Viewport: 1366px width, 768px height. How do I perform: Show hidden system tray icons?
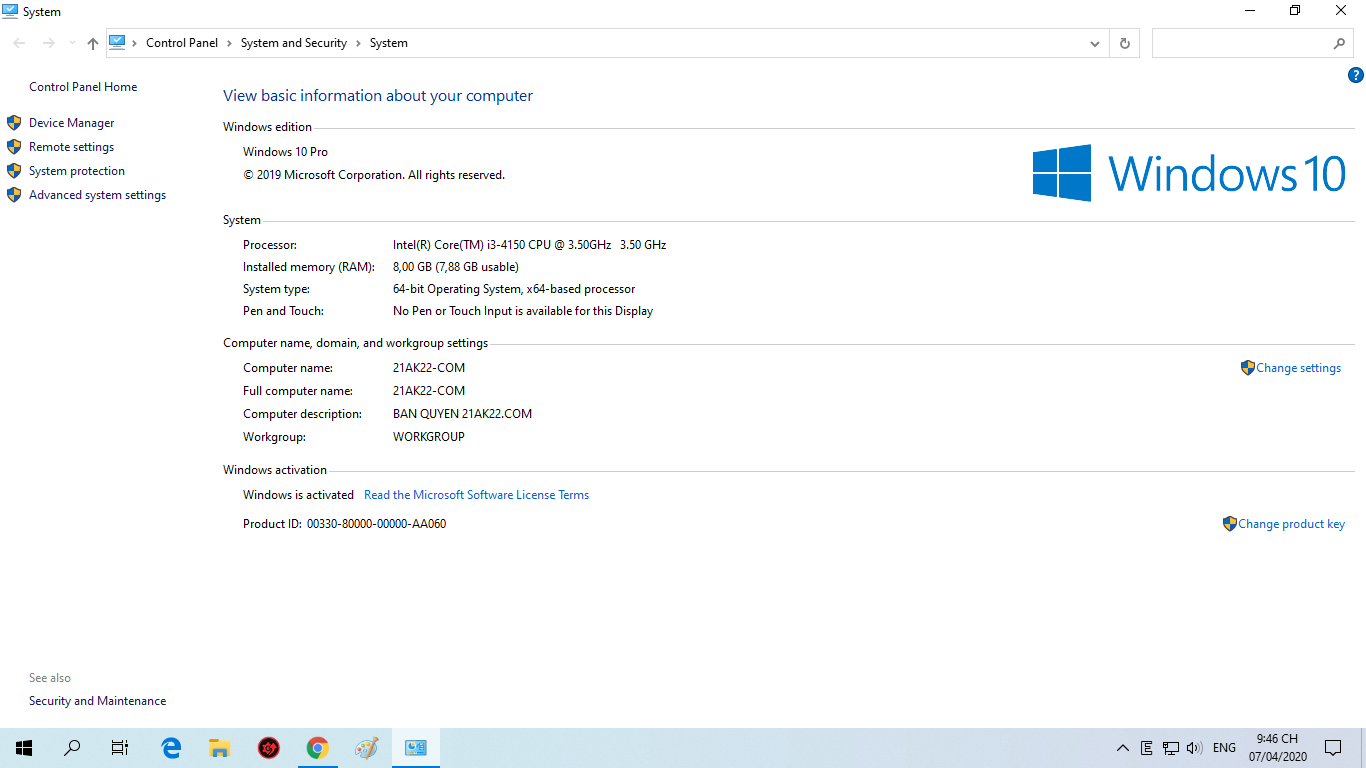pyautogui.click(x=1122, y=748)
